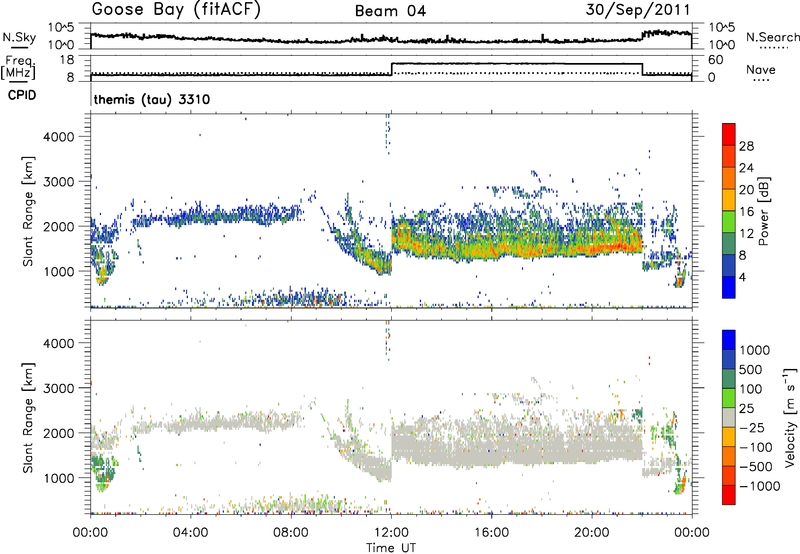The width and height of the screenshot is (800, 554).
Task: Click the 'CPID' row label
Action: (22, 95)
